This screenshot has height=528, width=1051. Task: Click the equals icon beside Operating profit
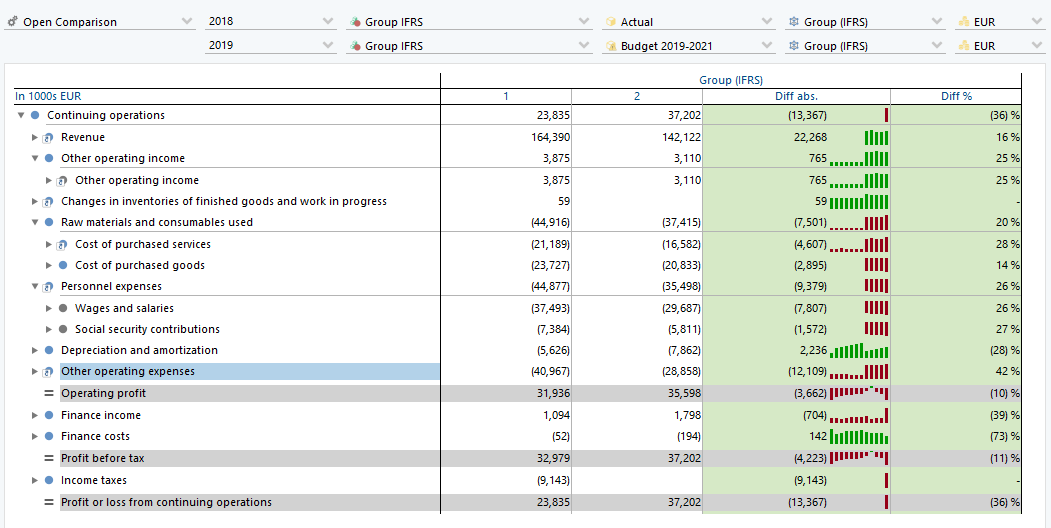click(x=49, y=394)
